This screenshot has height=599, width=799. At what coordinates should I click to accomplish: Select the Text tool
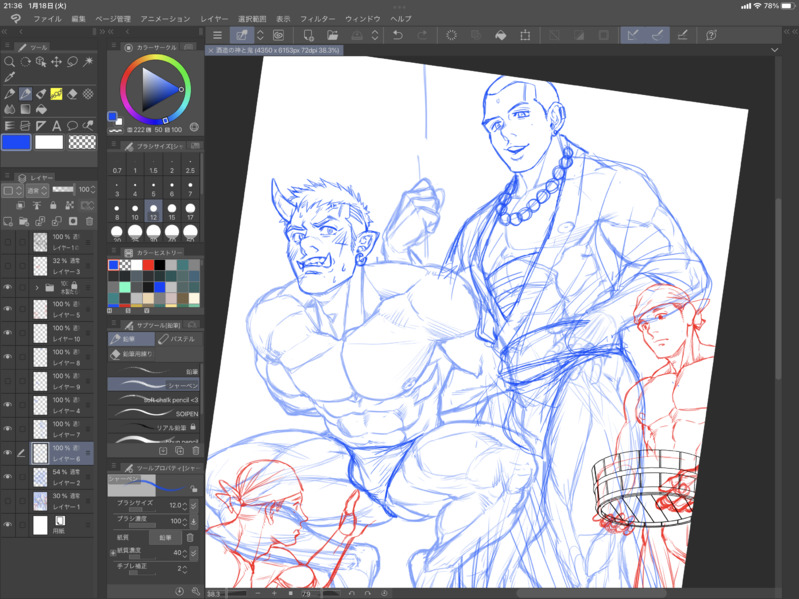pyautogui.click(x=56, y=125)
